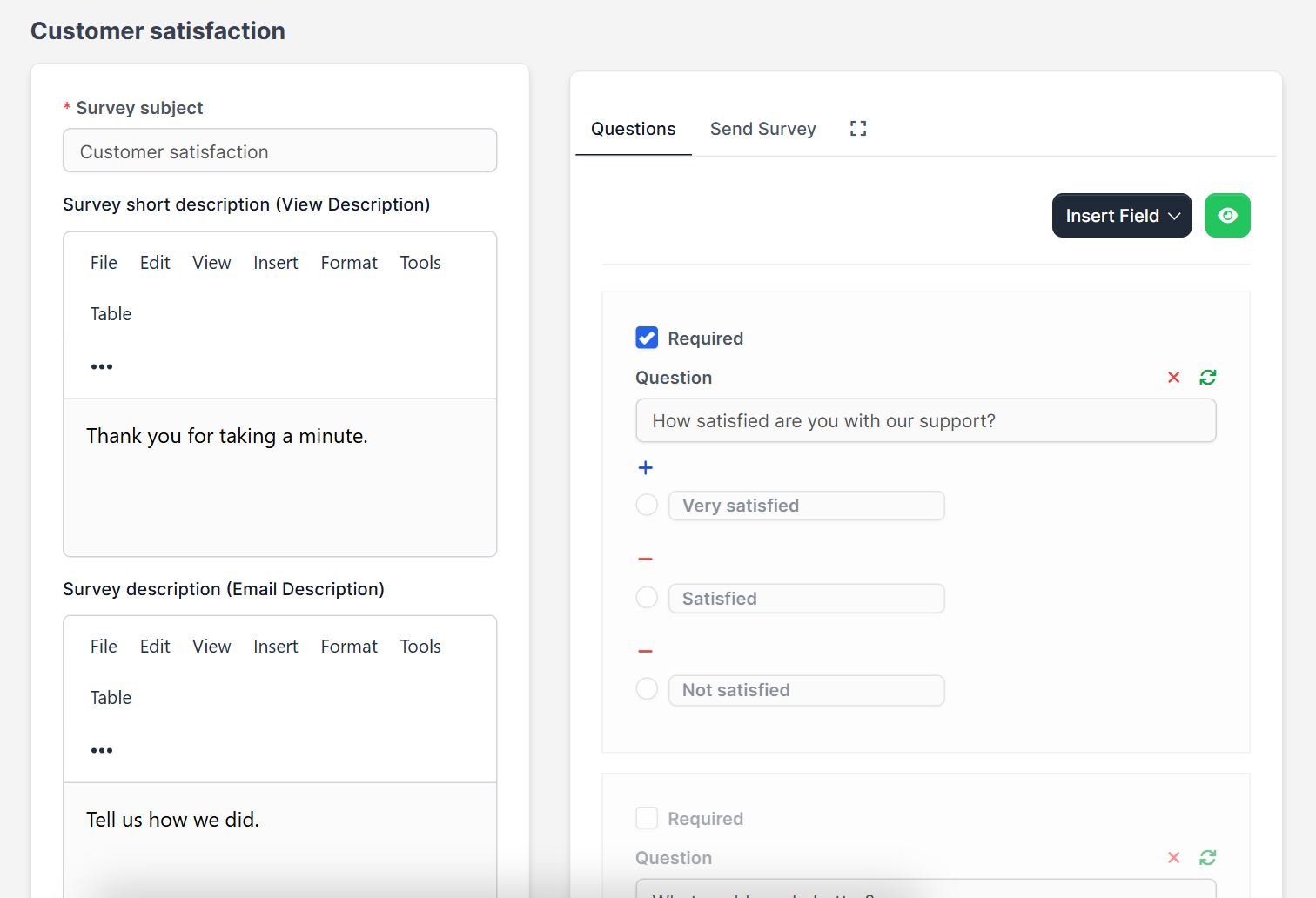Add an answer option with blue plus

pyautogui.click(x=646, y=468)
